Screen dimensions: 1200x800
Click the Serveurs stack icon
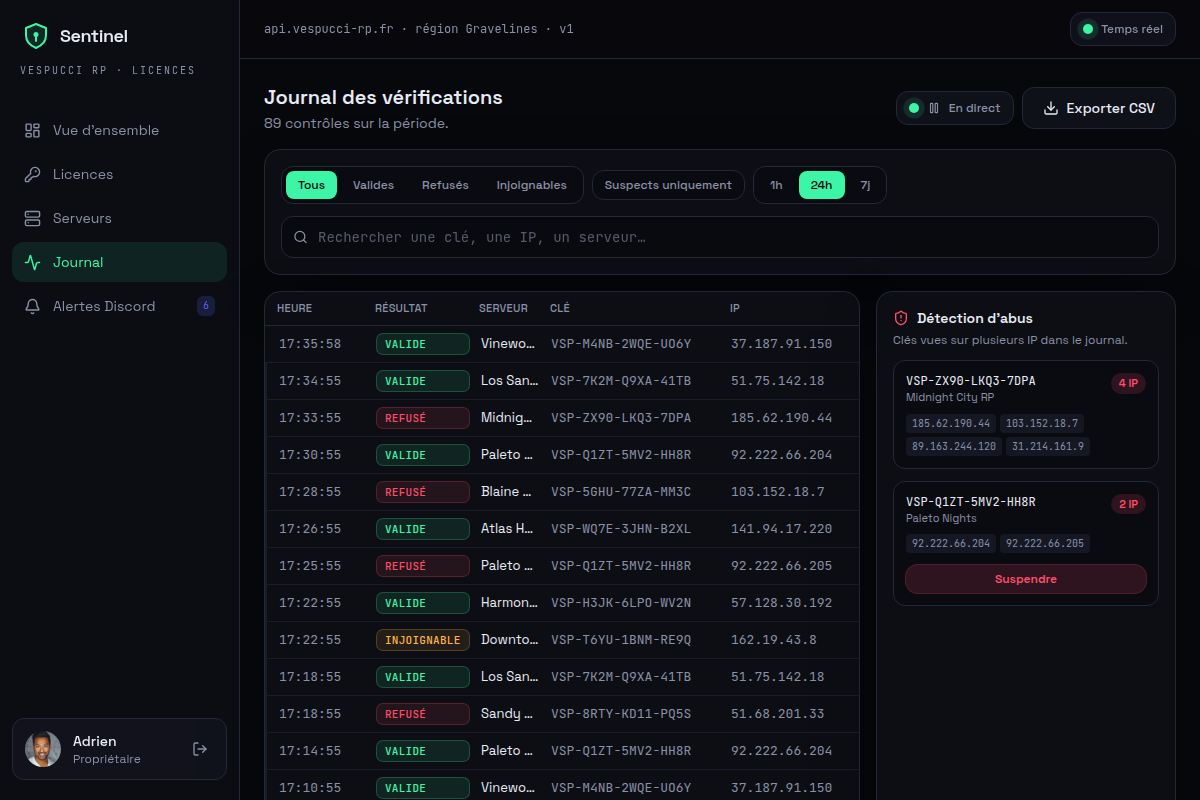pyautogui.click(x=32, y=218)
